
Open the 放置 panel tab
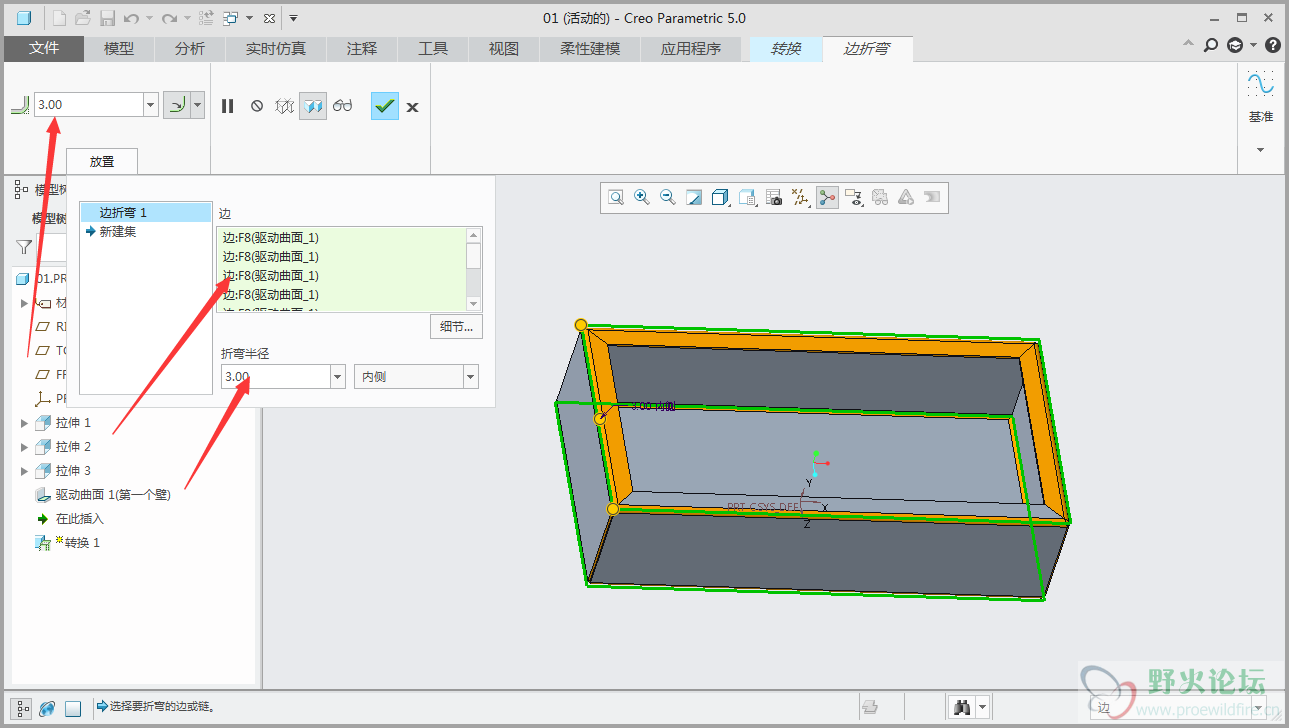click(x=102, y=161)
